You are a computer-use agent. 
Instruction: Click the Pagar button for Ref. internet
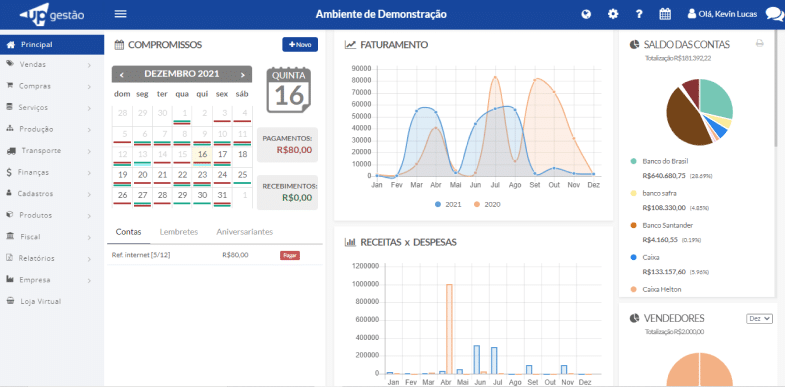290,255
